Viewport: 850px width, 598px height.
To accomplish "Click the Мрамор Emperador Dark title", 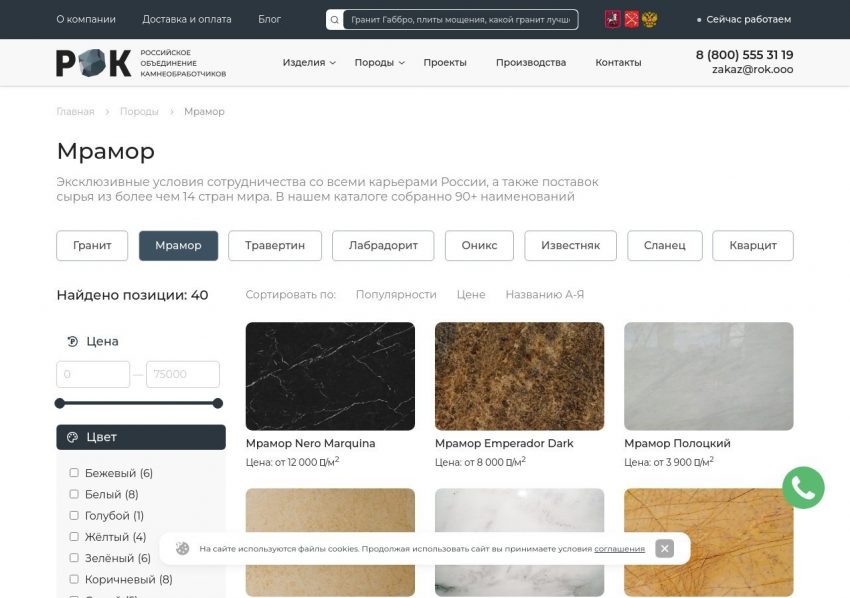I will point(504,443).
